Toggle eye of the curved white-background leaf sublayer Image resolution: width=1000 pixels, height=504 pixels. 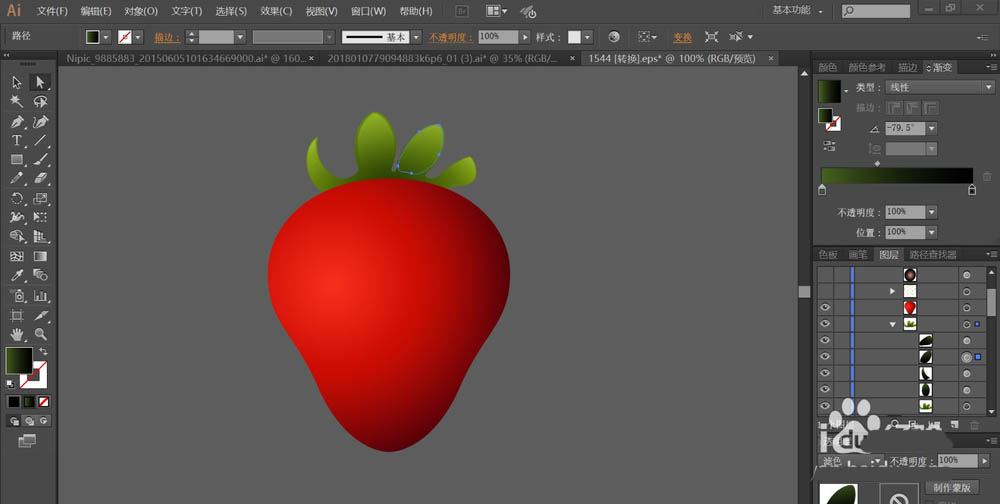click(x=825, y=373)
